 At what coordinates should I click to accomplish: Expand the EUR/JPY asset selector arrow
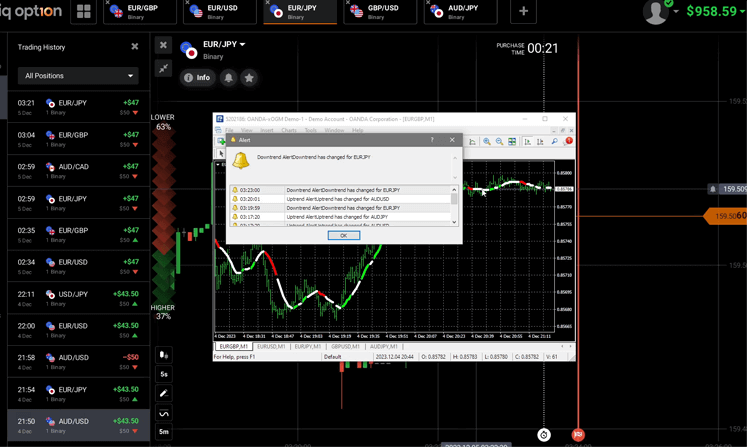pos(242,44)
